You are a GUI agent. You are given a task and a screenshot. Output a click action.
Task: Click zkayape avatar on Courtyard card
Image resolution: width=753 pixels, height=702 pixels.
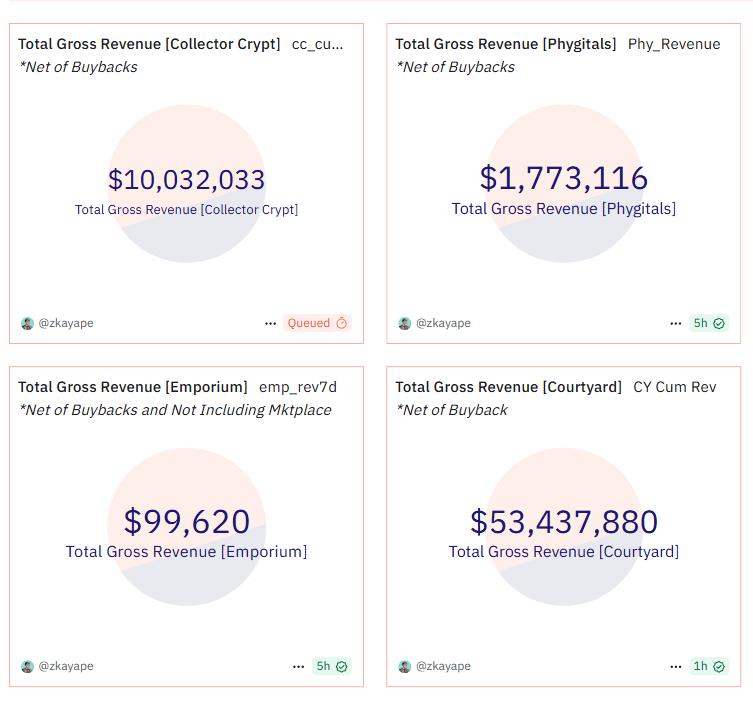click(x=405, y=666)
